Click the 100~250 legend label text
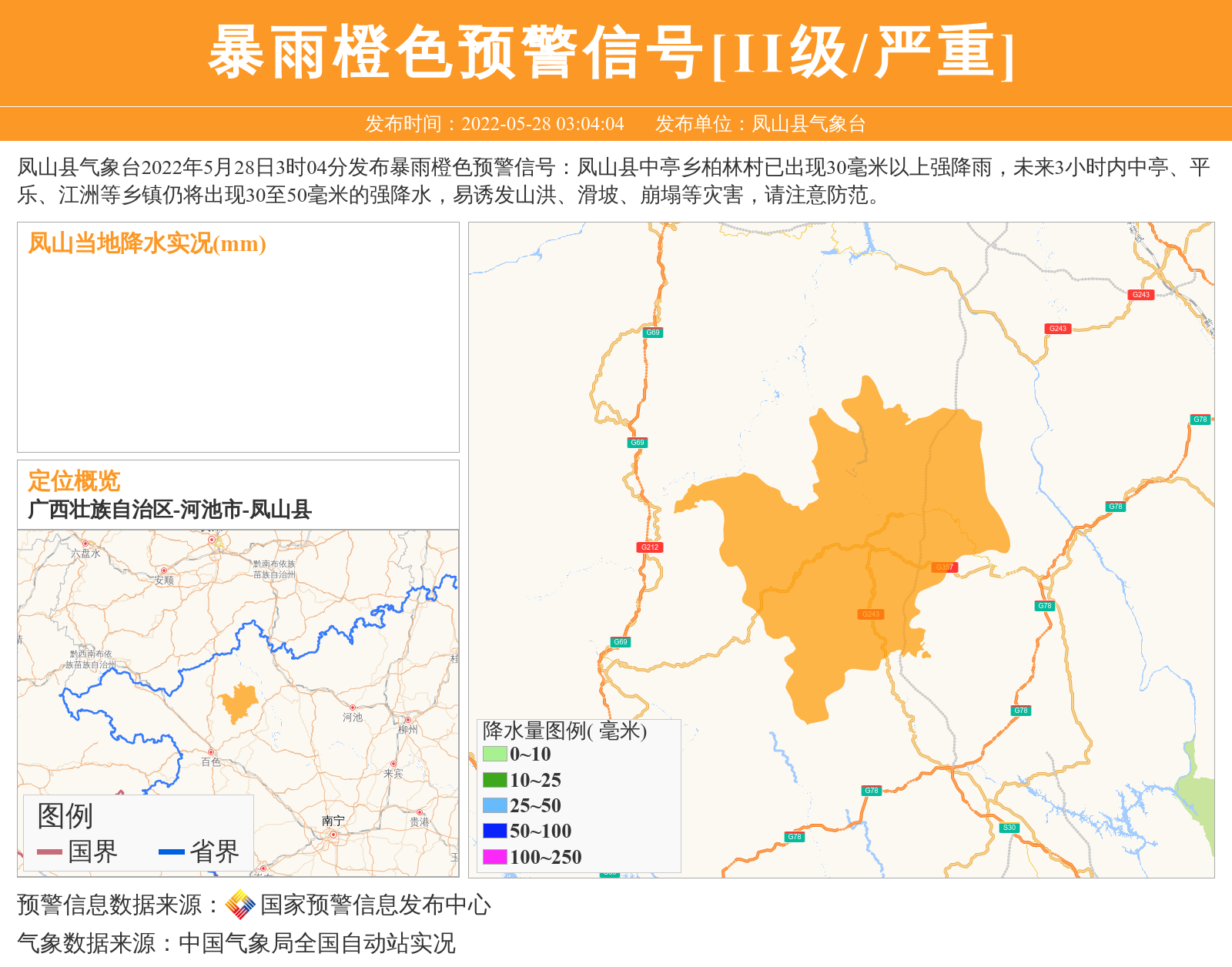The height and width of the screenshot is (967, 1232). (x=546, y=857)
